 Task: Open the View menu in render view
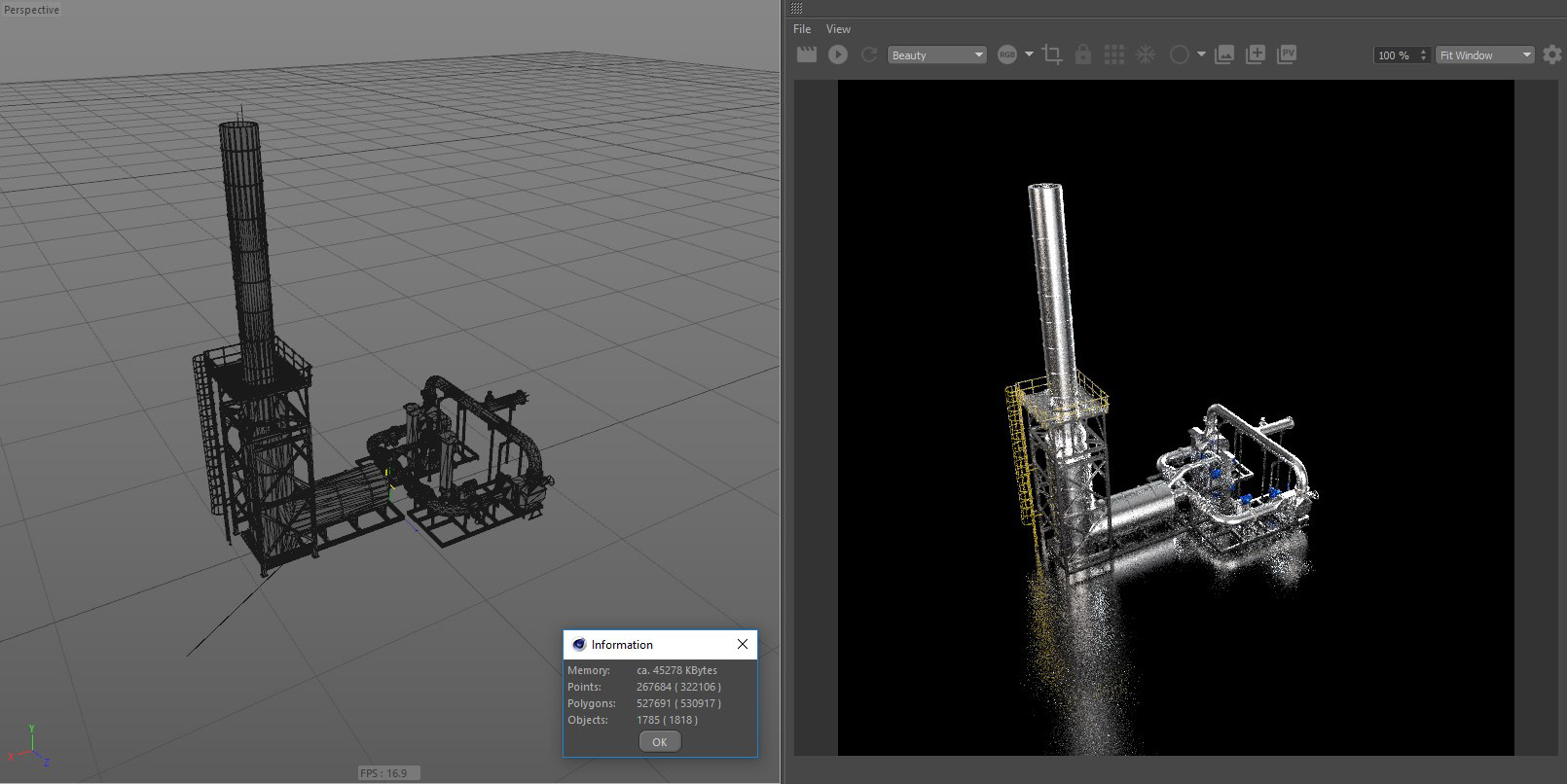(838, 29)
